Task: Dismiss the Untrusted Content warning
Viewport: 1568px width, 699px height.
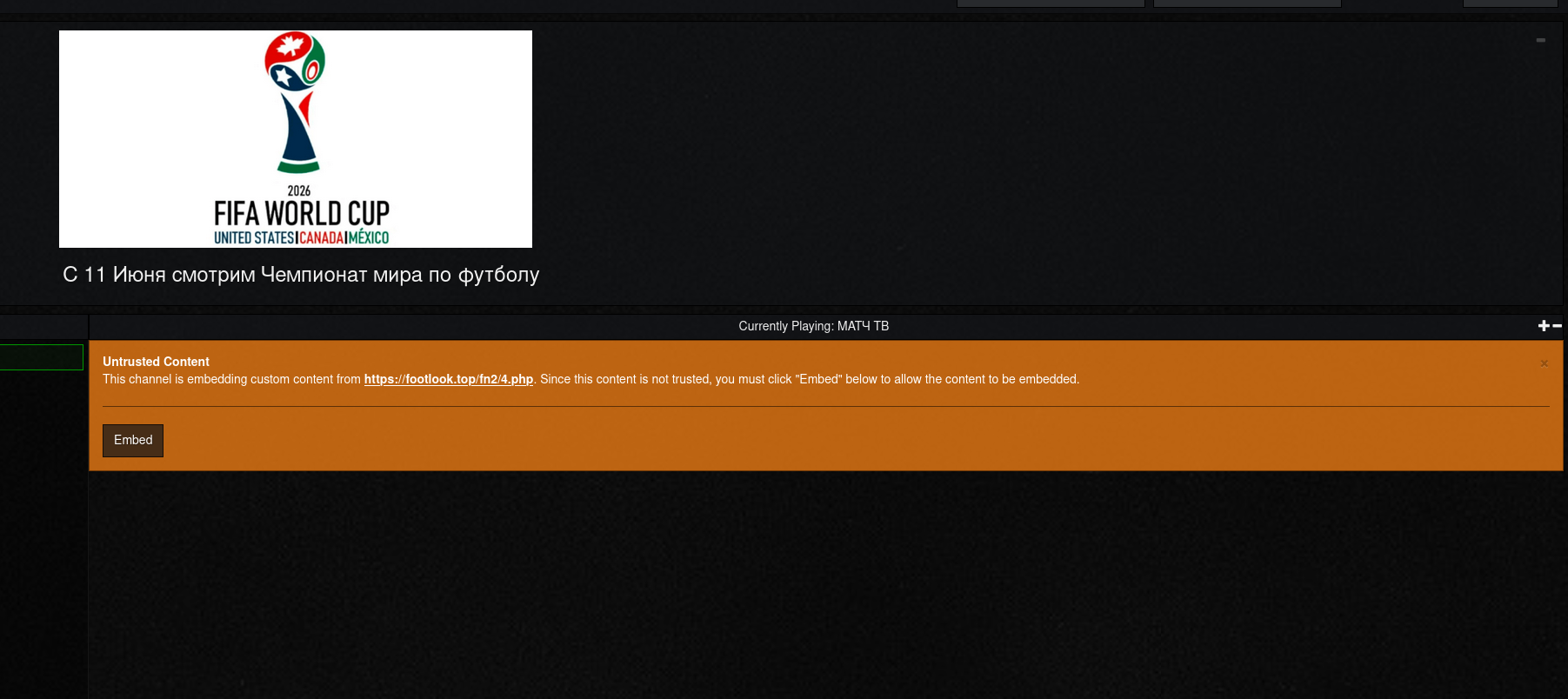Action: 1544,363
